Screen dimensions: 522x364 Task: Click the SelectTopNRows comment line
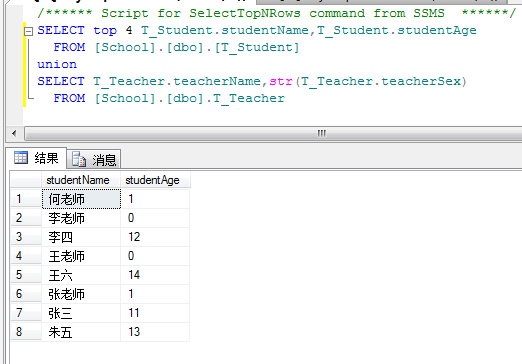pos(277,13)
